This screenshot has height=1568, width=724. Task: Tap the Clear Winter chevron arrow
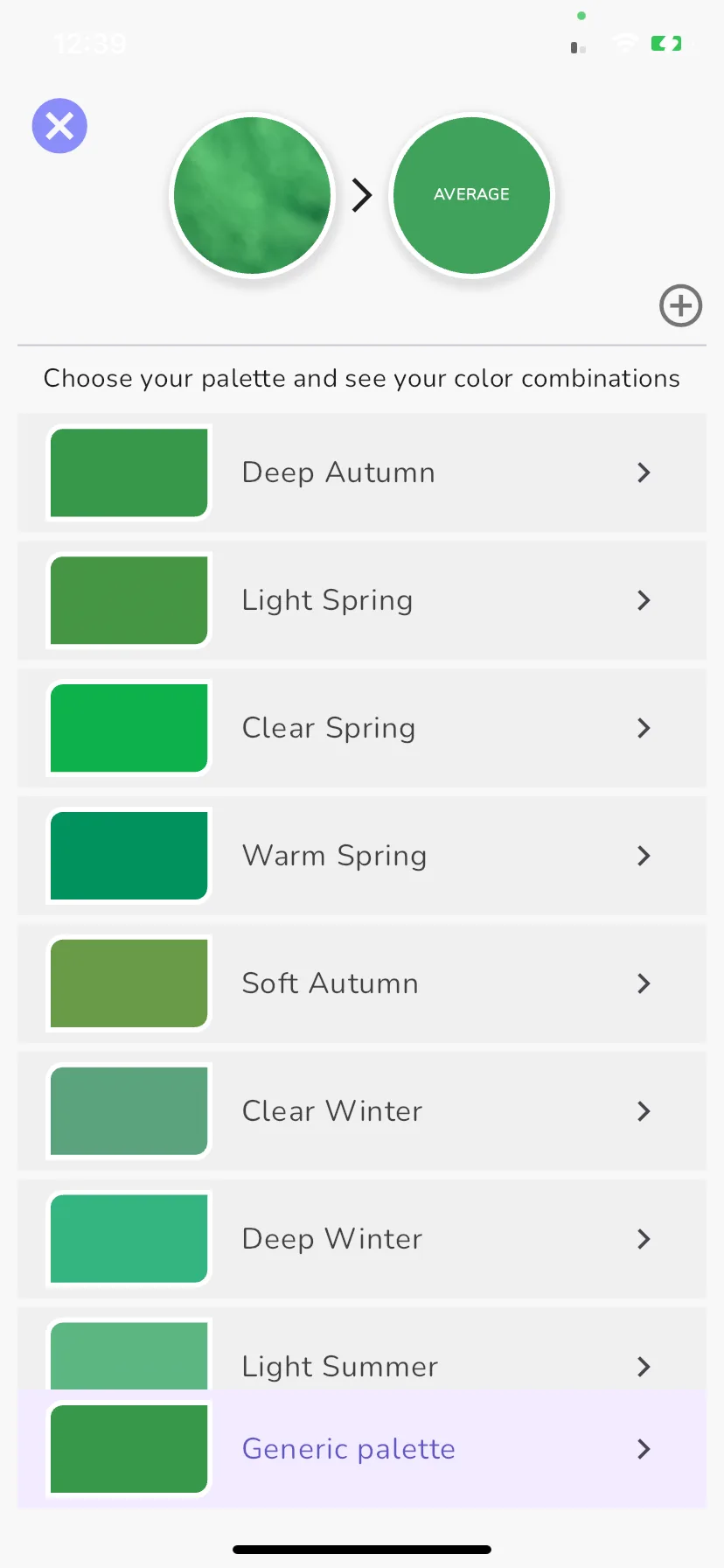tap(644, 1111)
